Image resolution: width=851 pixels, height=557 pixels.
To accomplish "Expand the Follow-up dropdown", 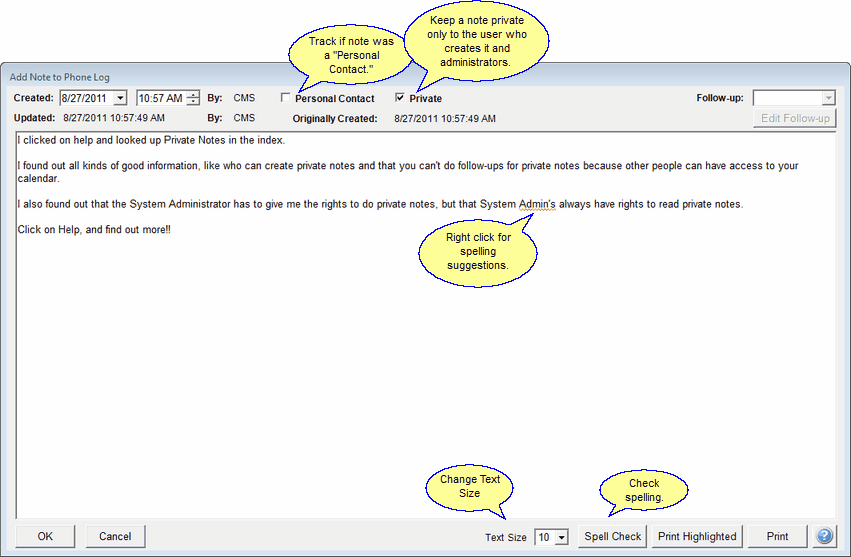I will [x=828, y=98].
